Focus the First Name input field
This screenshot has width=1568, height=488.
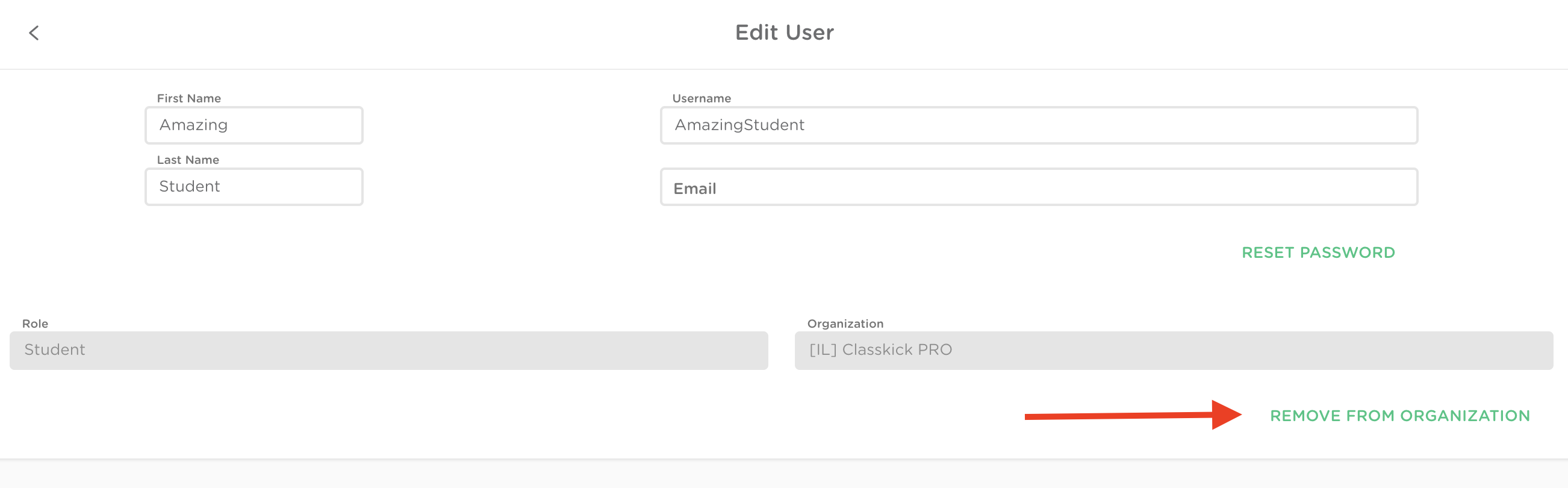click(254, 125)
